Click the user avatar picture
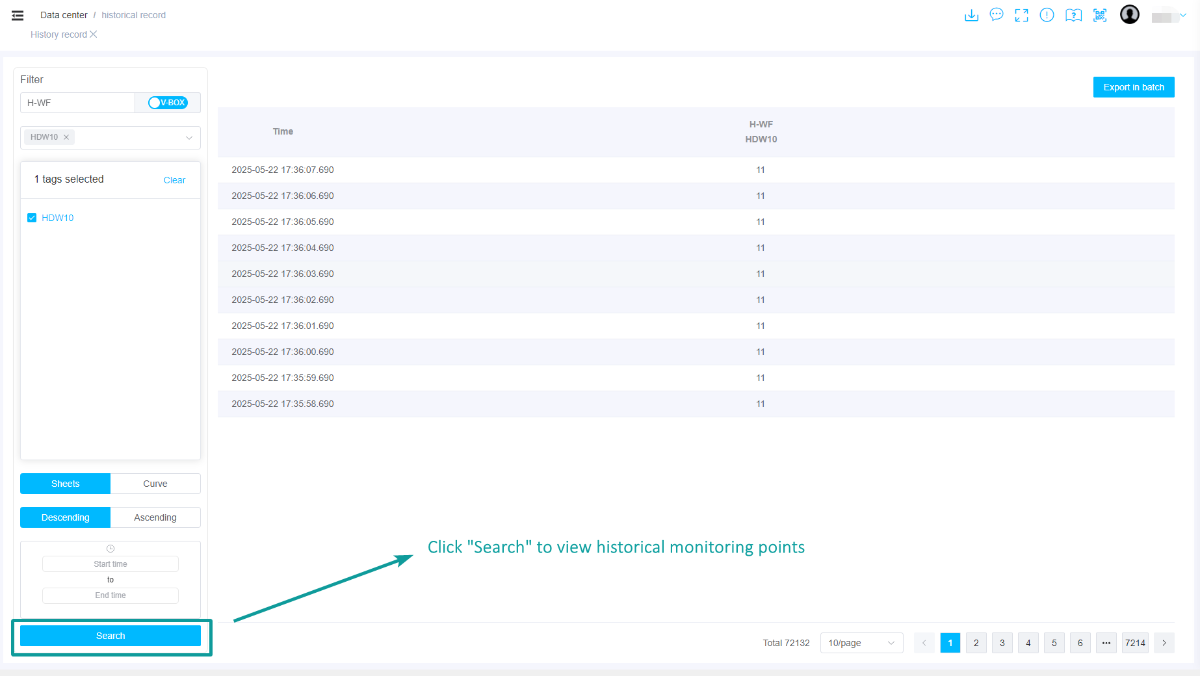Viewport: 1200px width, 676px height. coord(1130,15)
